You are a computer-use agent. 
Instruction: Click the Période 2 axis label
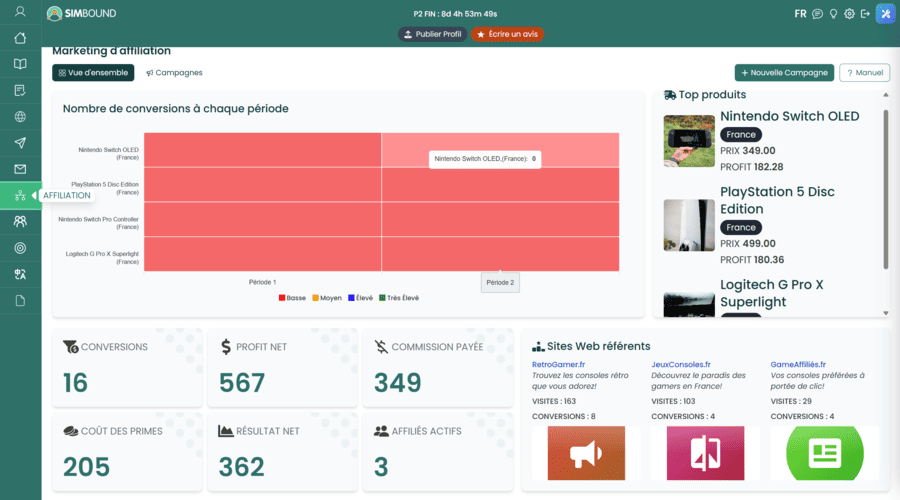(500, 282)
